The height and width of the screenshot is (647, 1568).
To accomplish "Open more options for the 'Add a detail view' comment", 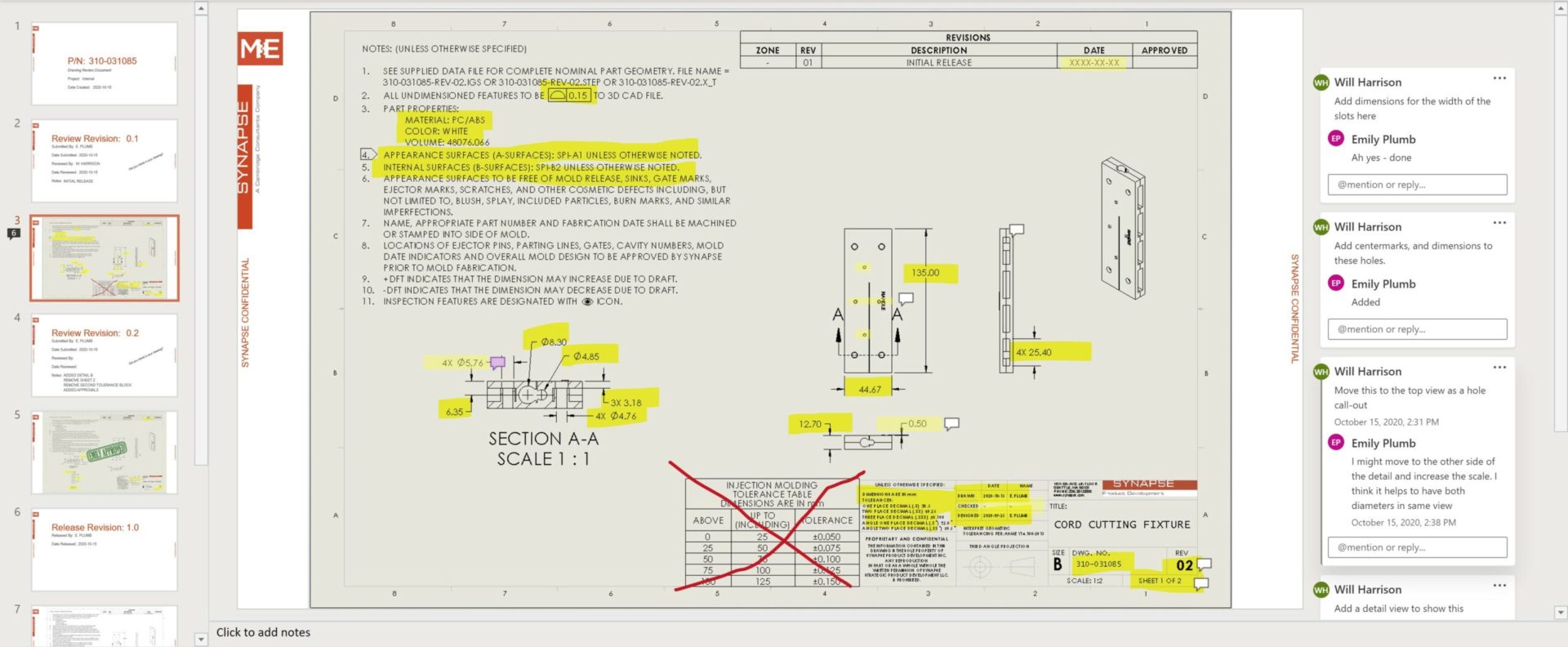I will click(1499, 586).
